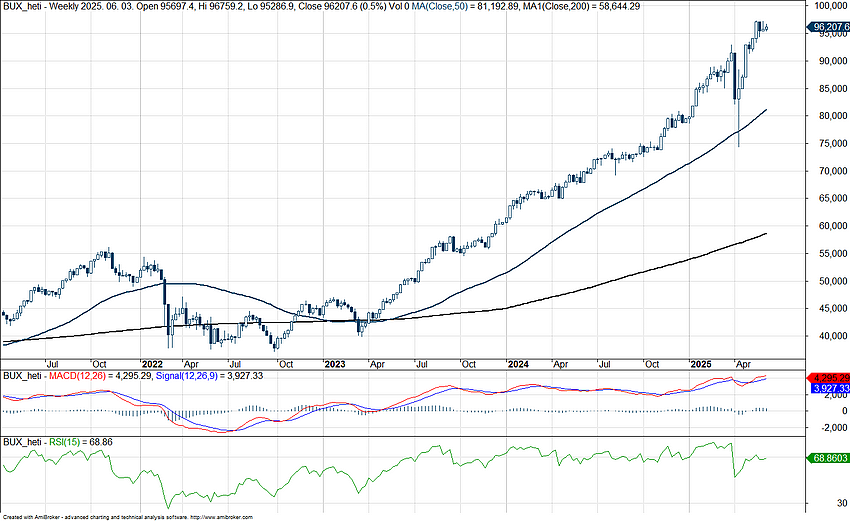The height and width of the screenshot is (521, 850).
Task: Click the 2025 year marker on time axis
Action: pyautogui.click(x=701, y=364)
